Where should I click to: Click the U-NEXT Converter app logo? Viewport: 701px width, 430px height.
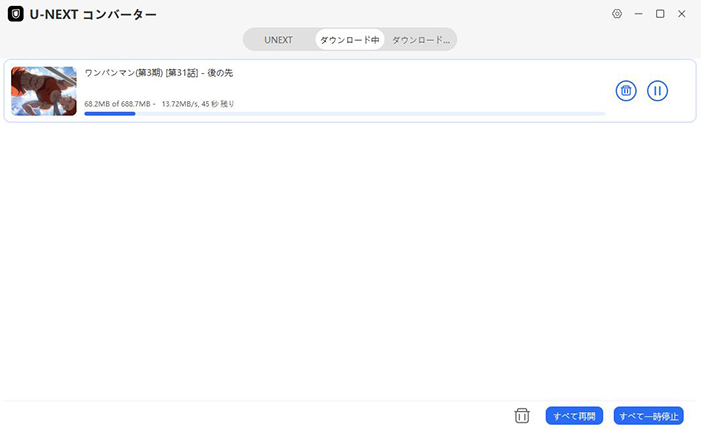(16, 14)
